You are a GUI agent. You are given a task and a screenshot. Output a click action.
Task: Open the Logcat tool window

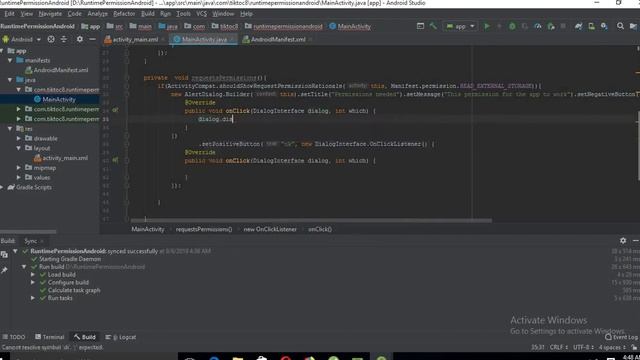(121, 337)
